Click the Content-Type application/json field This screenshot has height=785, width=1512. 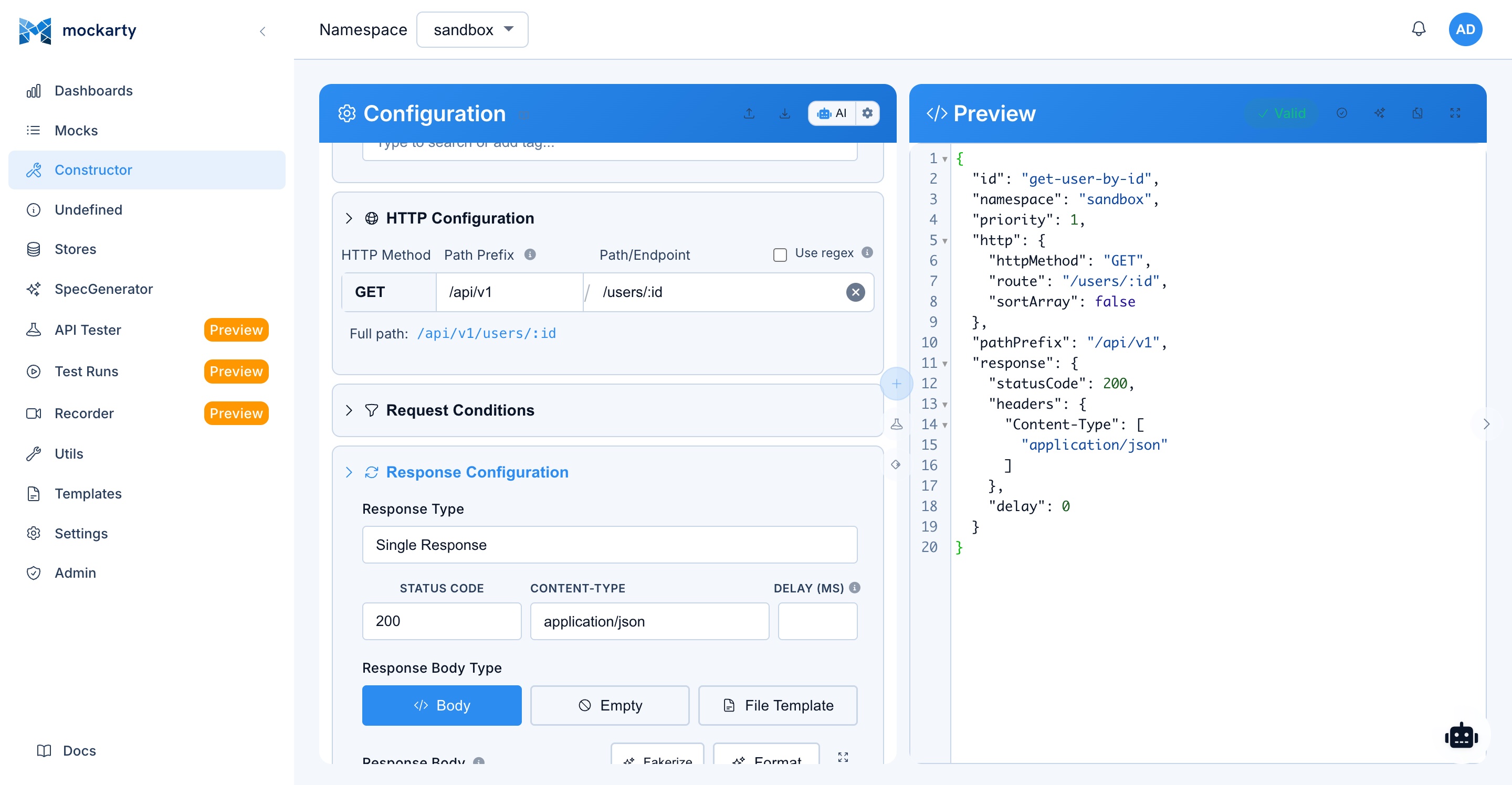click(649, 621)
